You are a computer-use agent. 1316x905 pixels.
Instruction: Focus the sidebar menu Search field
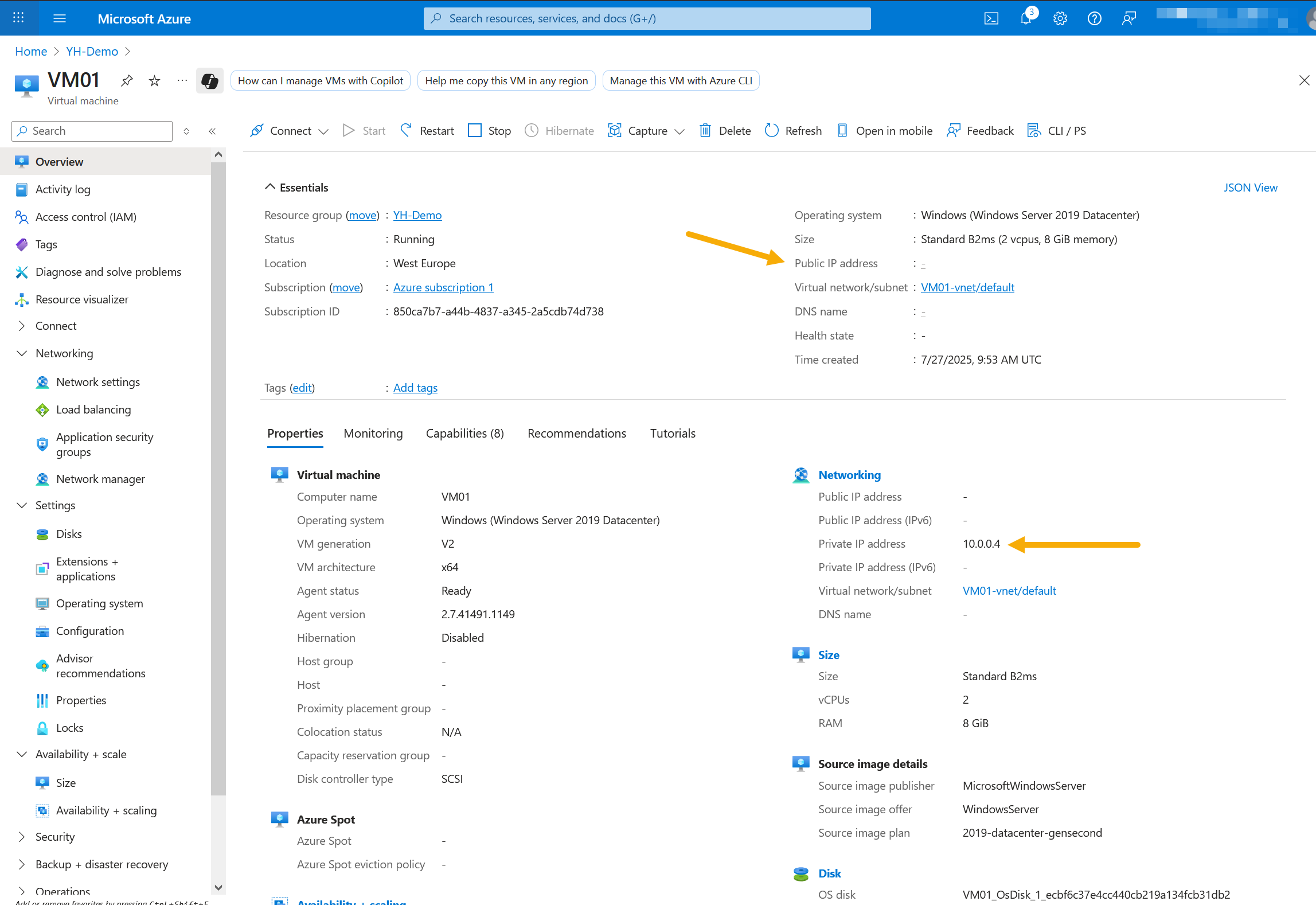coord(92,131)
